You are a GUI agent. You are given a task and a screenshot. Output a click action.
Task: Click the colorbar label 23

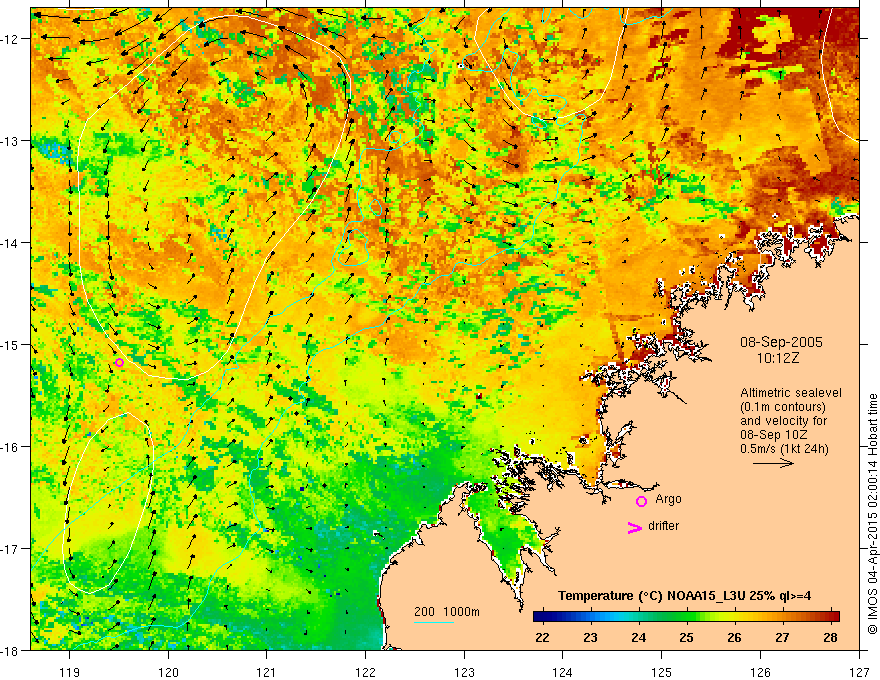tap(590, 638)
